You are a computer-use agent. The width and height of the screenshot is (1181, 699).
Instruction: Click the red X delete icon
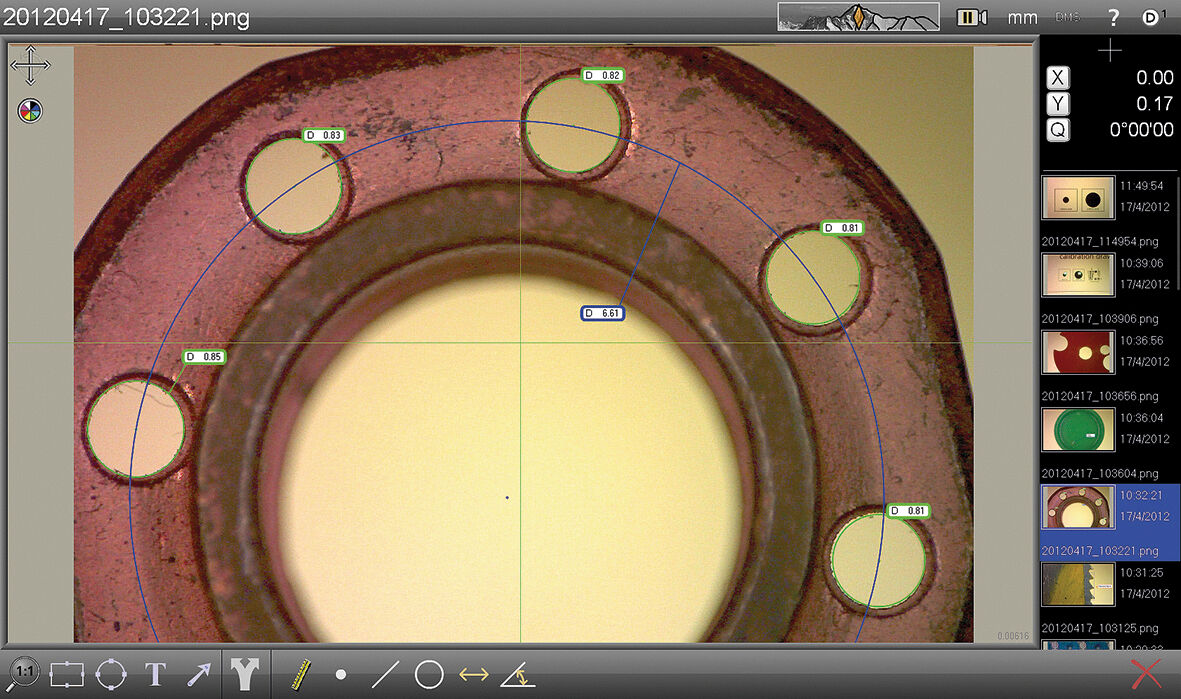tap(1146, 673)
